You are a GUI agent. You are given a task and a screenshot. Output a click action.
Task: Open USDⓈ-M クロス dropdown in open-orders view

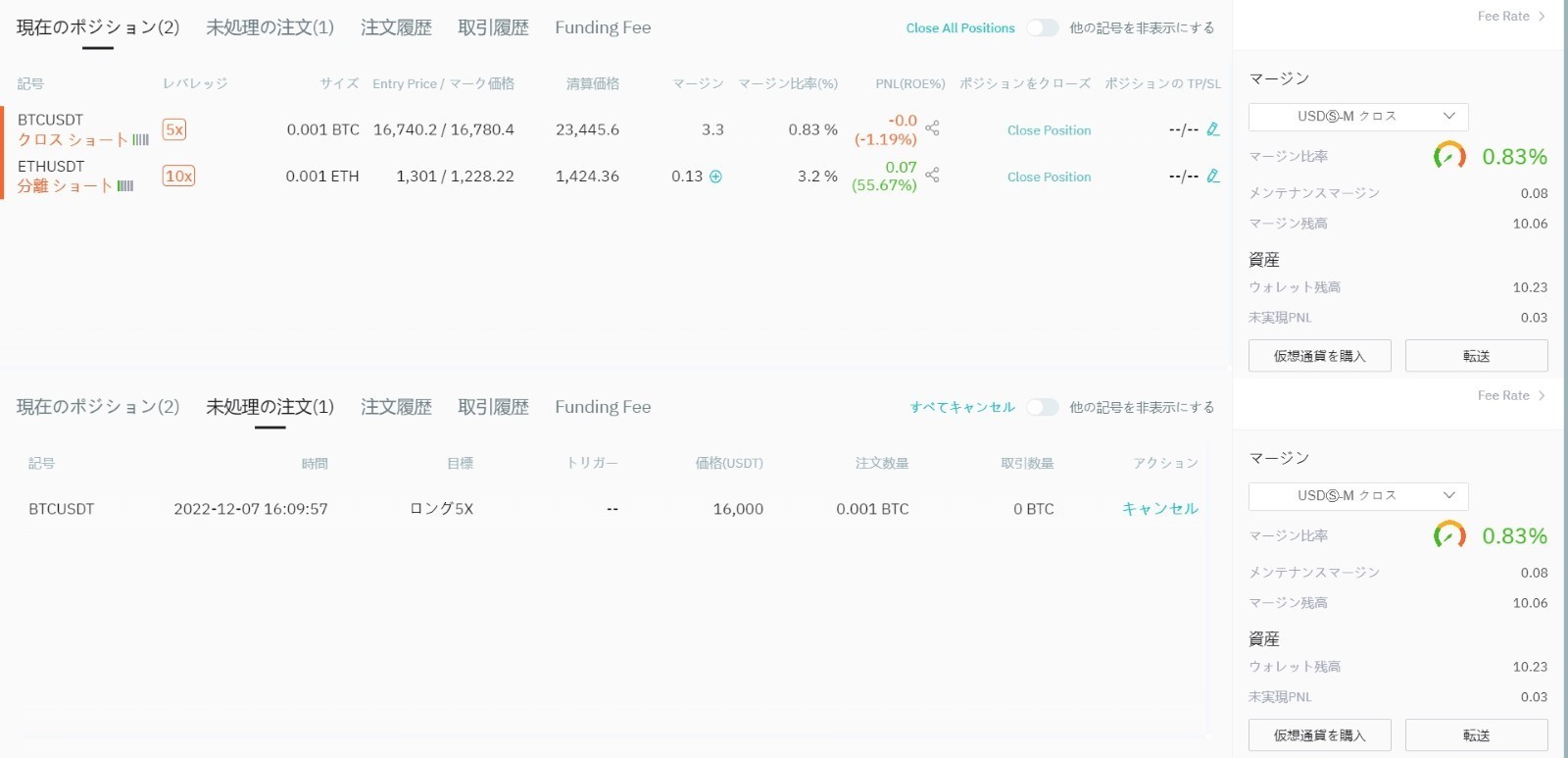click(x=1358, y=496)
